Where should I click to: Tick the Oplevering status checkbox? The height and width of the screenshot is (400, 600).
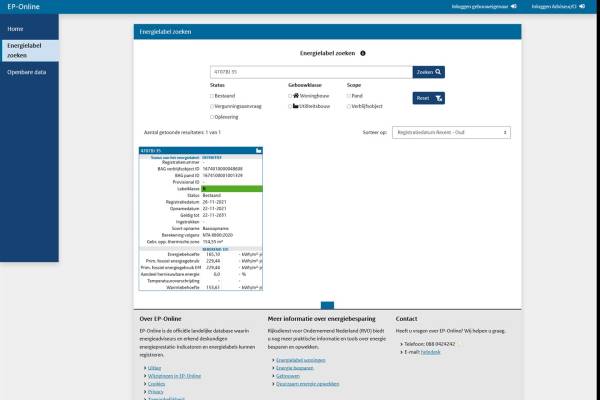click(212, 117)
